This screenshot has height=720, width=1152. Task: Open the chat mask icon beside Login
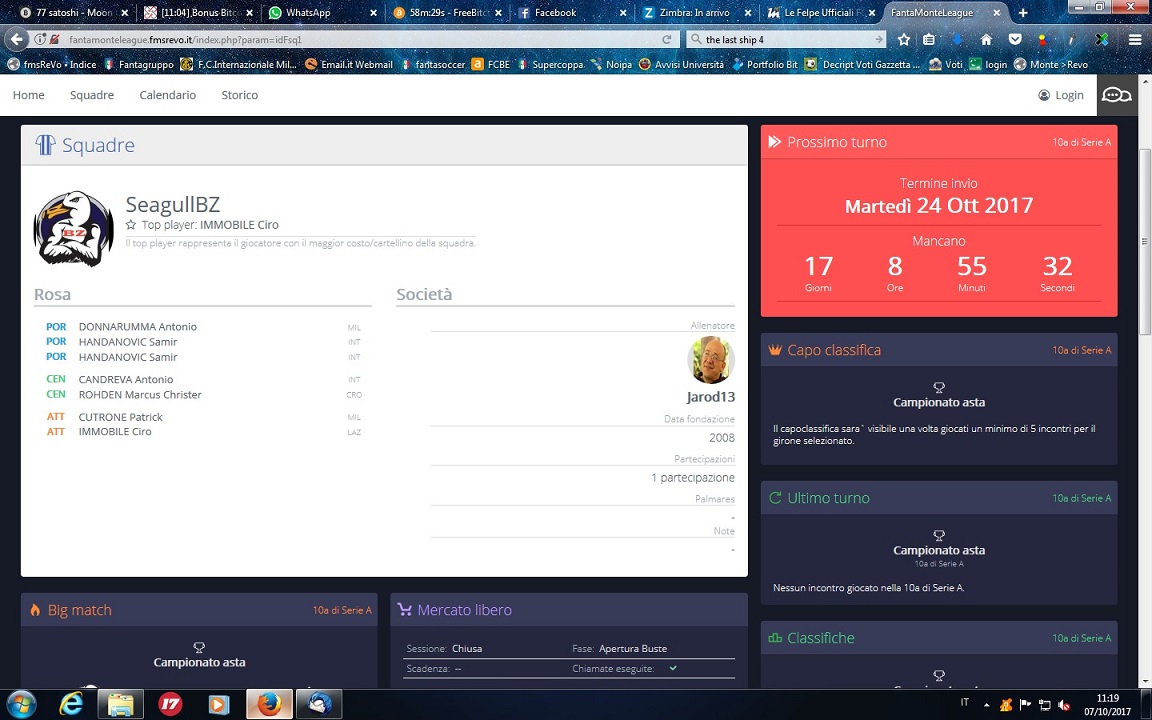coord(1116,95)
